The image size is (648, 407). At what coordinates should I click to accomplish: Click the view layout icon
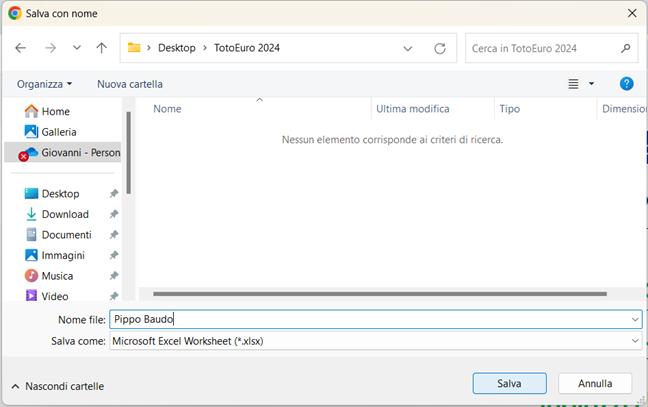click(573, 84)
